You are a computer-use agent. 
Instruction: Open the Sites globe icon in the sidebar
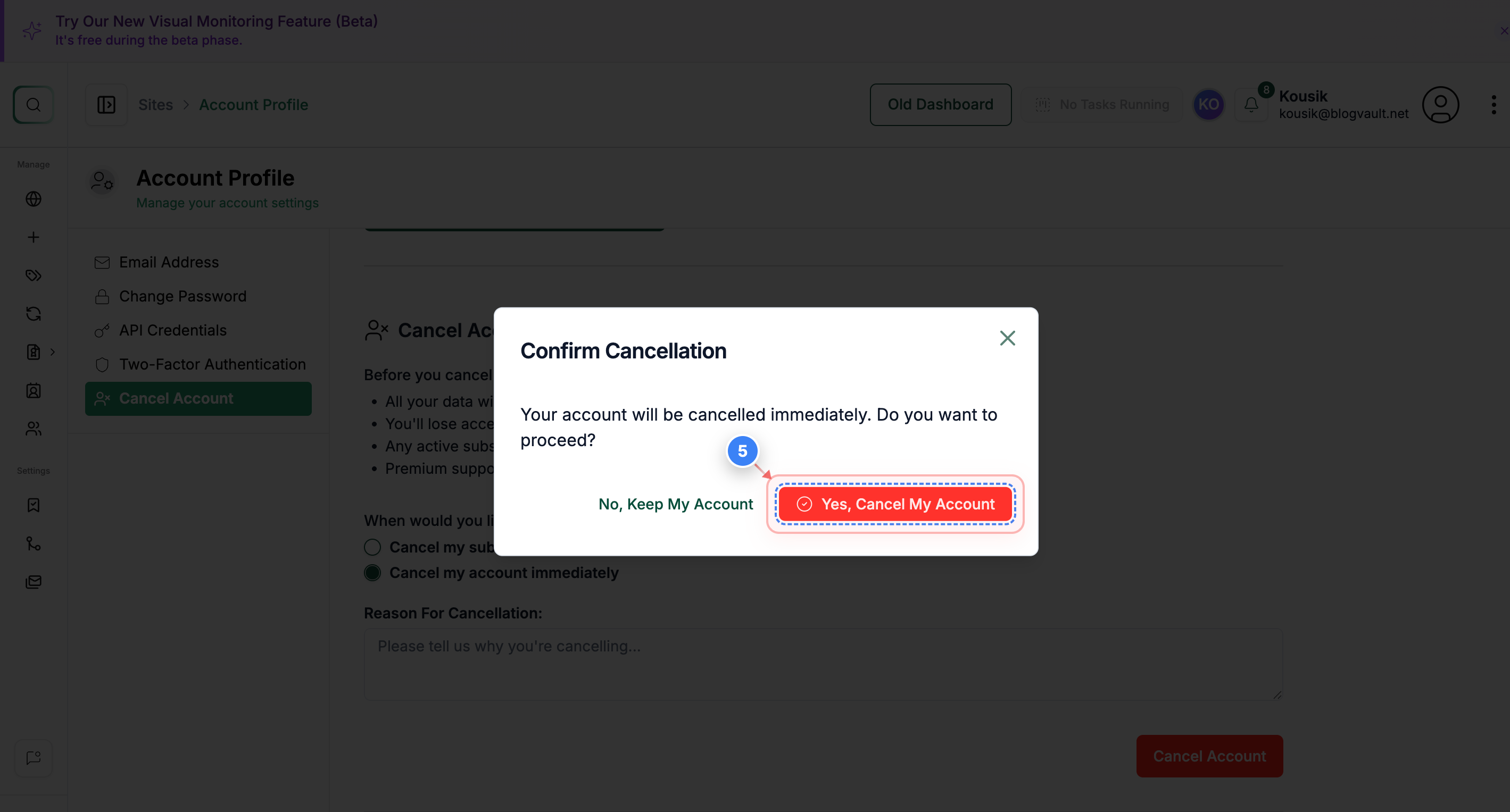tap(33, 198)
